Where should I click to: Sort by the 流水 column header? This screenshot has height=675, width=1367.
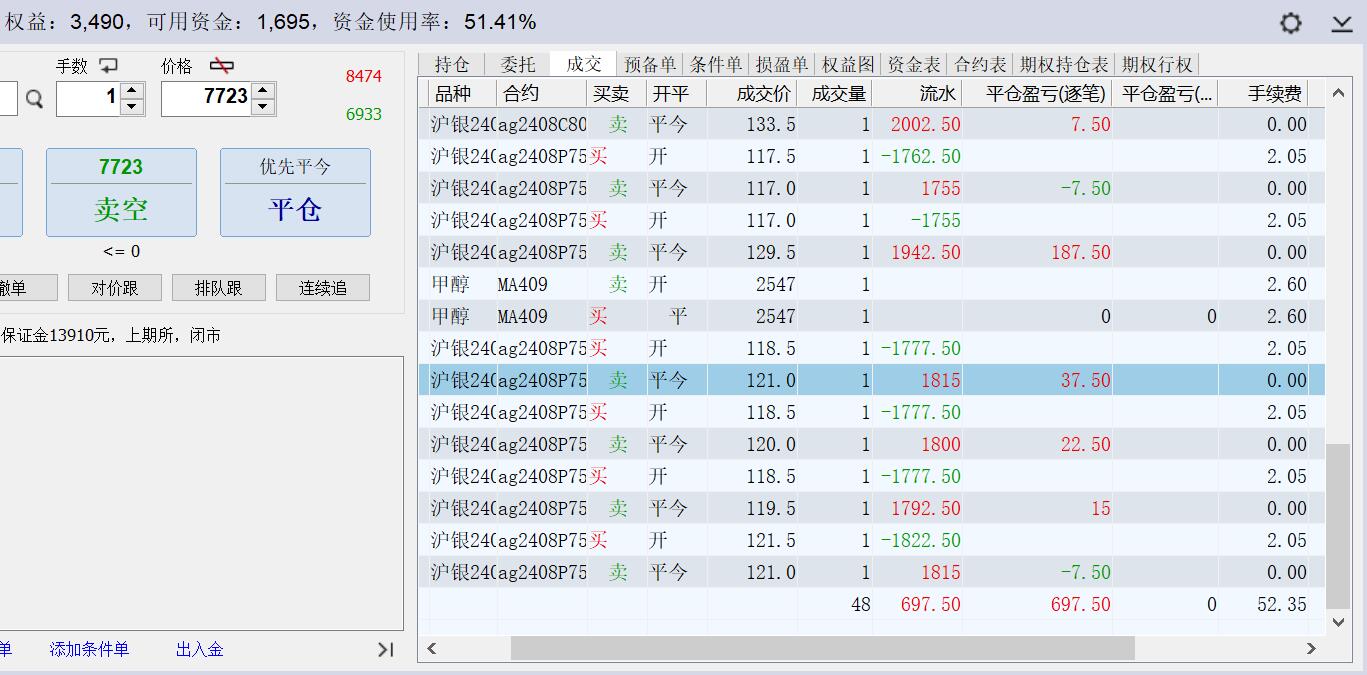[917, 93]
